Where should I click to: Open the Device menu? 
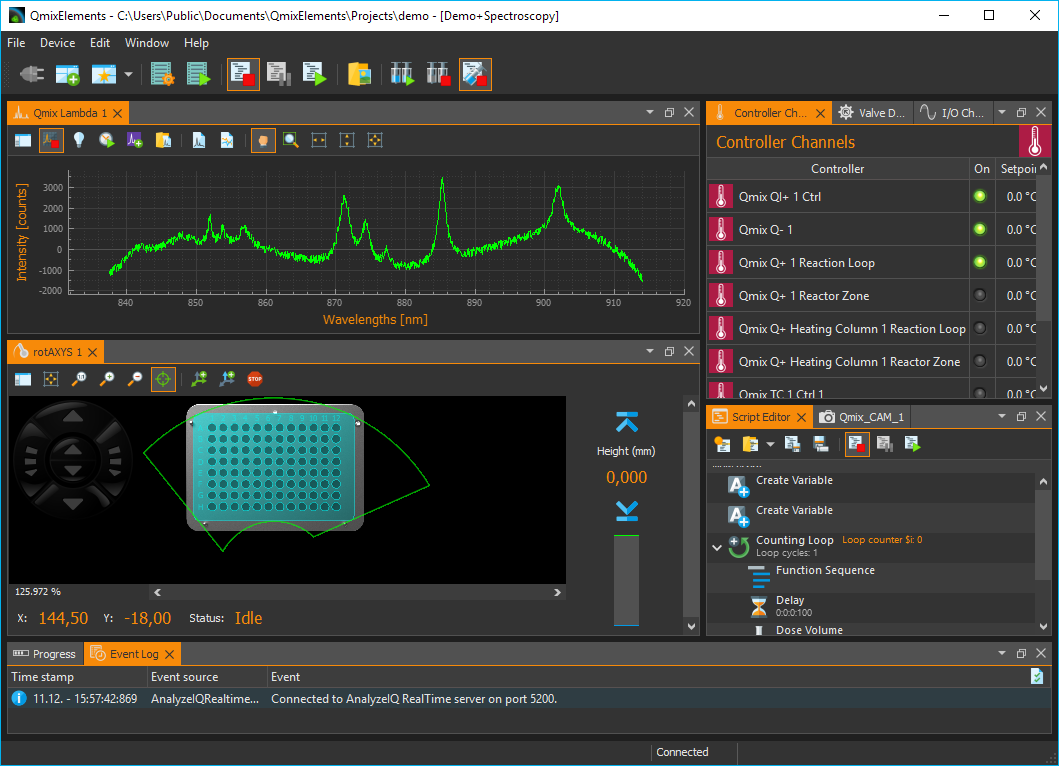pos(57,43)
